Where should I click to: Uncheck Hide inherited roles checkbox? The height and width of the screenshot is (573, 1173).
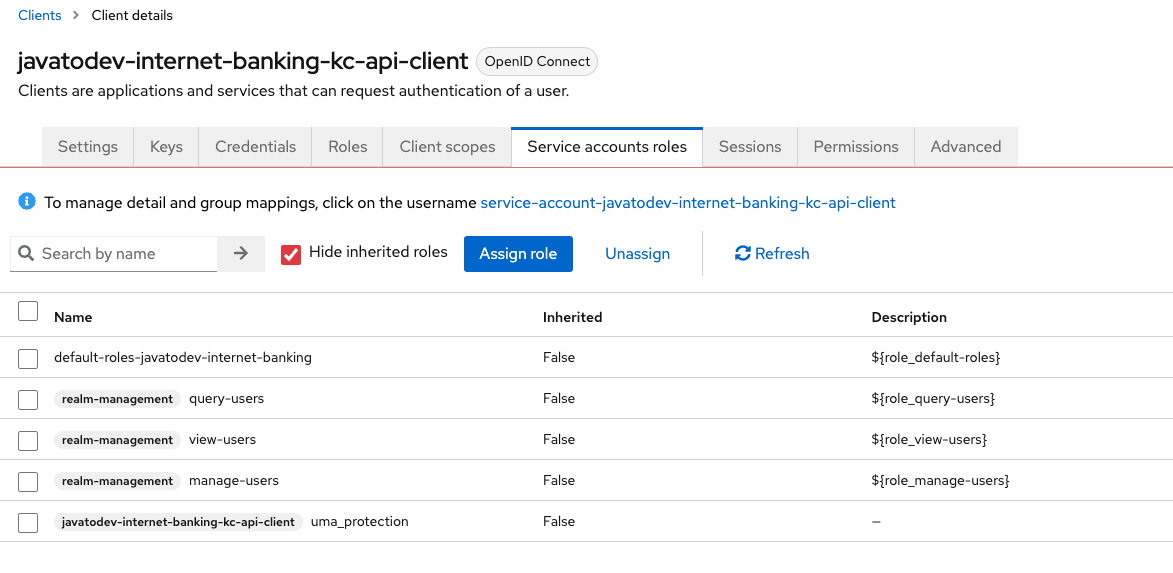291,254
